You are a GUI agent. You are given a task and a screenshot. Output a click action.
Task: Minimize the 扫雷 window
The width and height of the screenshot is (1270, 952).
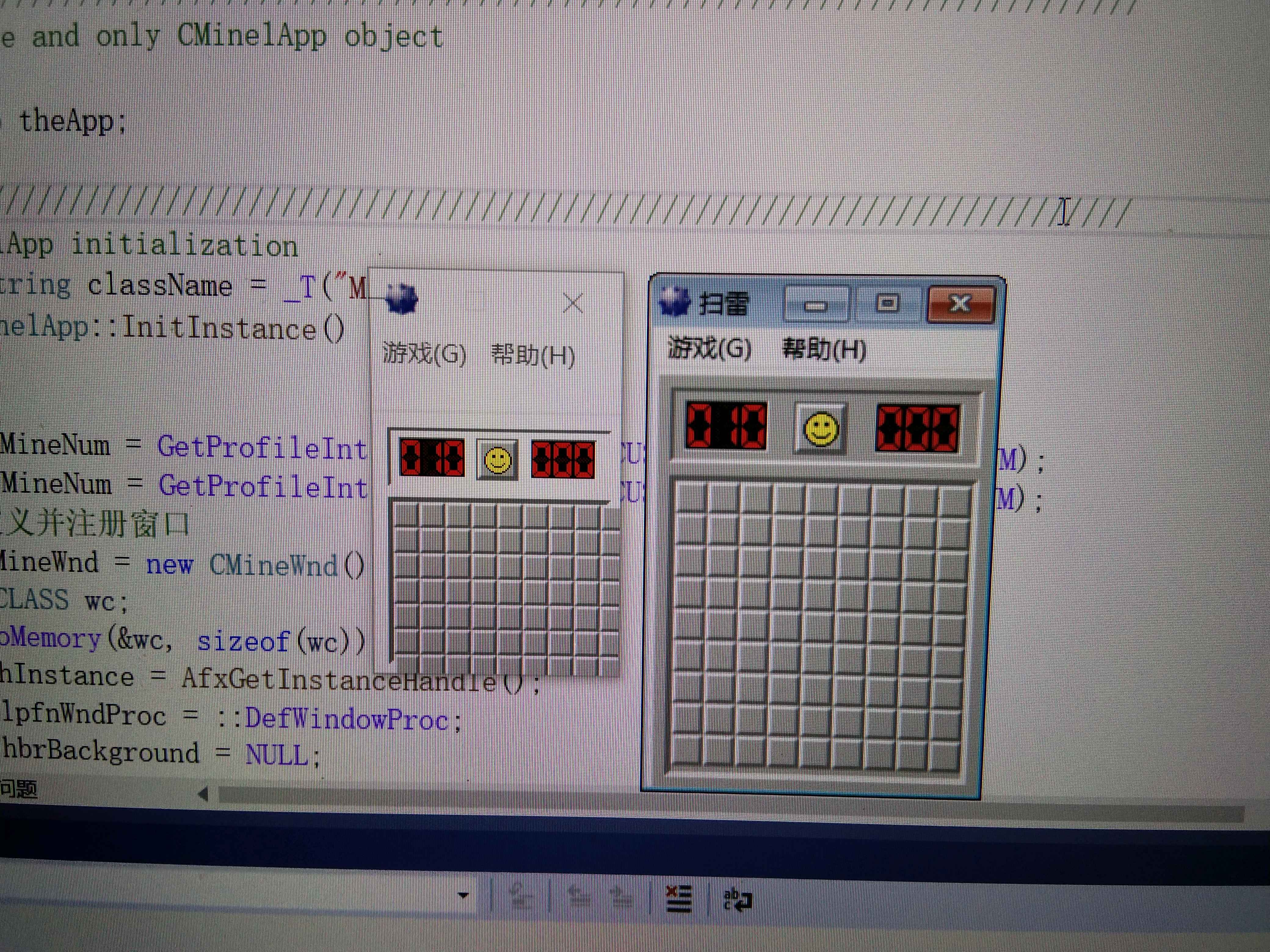click(x=816, y=304)
